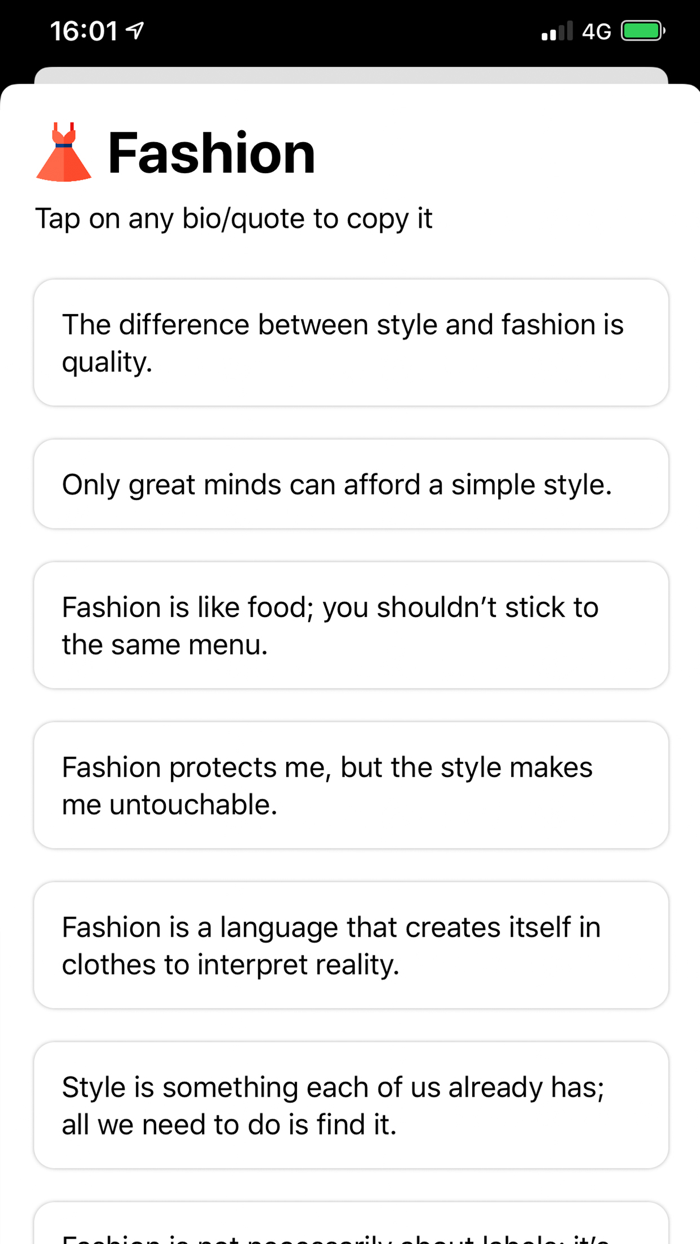Copy the fashion is like food quote
The image size is (700, 1244).
tap(350, 625)
